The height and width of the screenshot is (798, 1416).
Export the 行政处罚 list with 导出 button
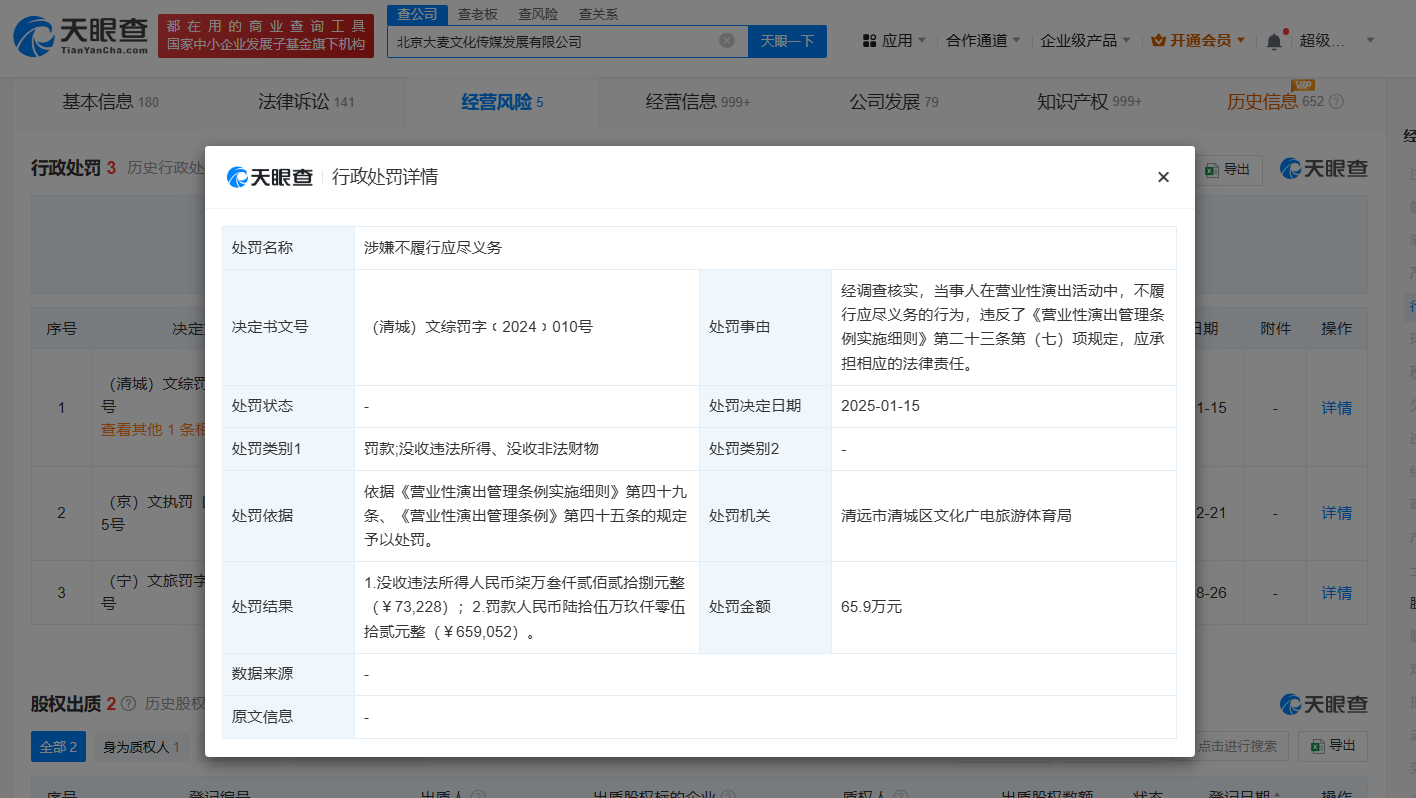(x=1228, y=170)
